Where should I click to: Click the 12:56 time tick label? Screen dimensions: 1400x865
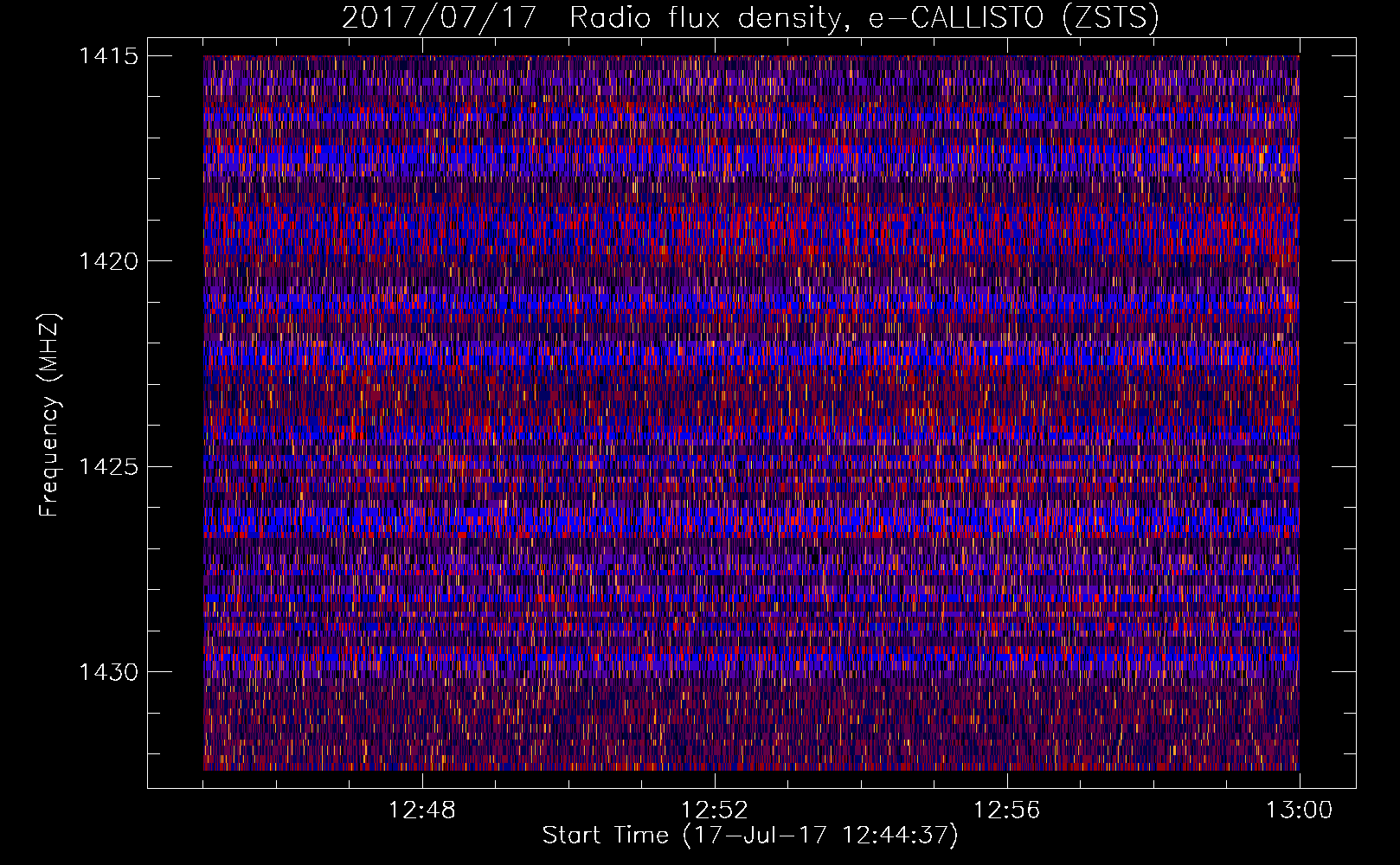[1006, 811]
